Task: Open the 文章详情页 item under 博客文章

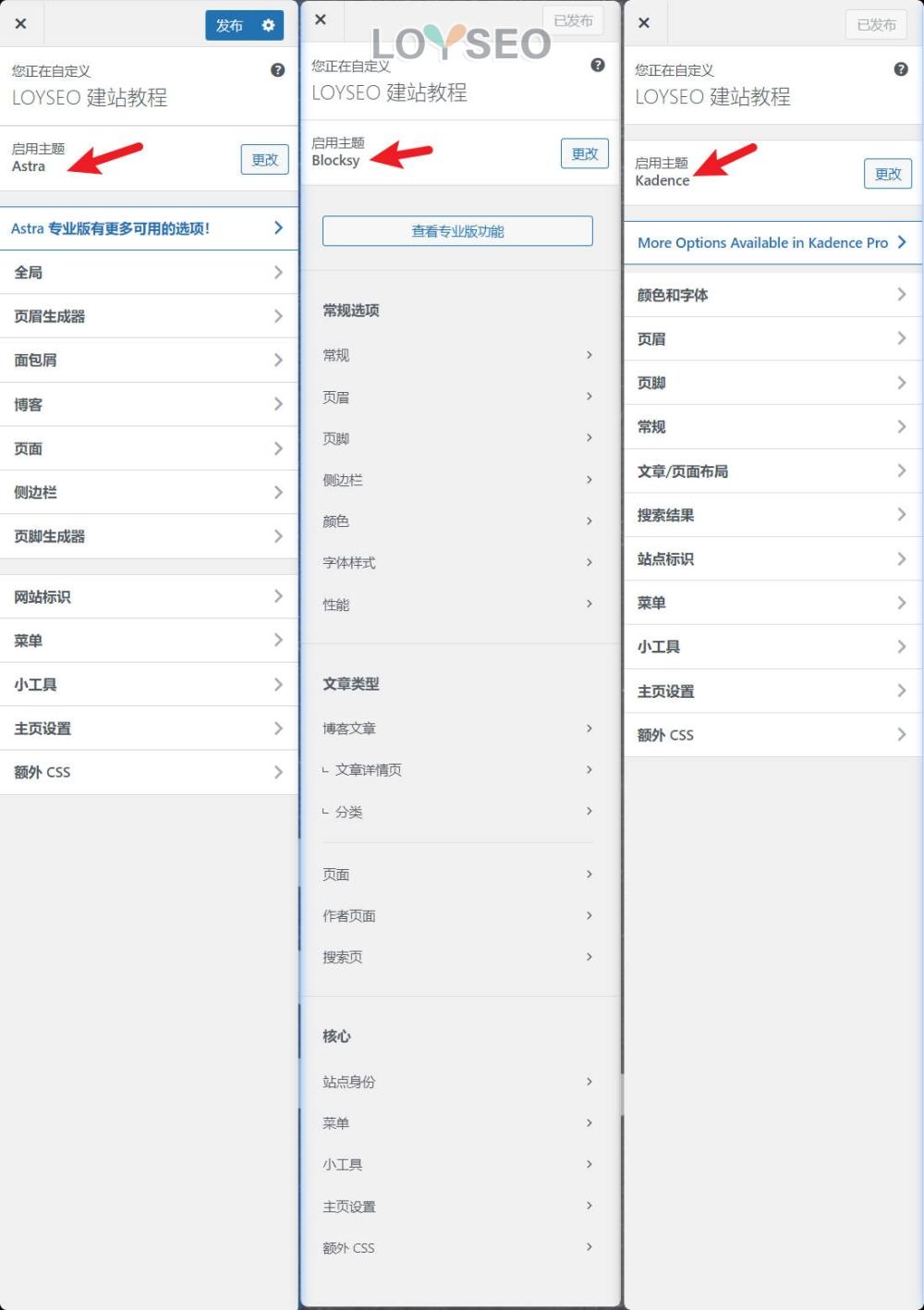Action: 457,769
